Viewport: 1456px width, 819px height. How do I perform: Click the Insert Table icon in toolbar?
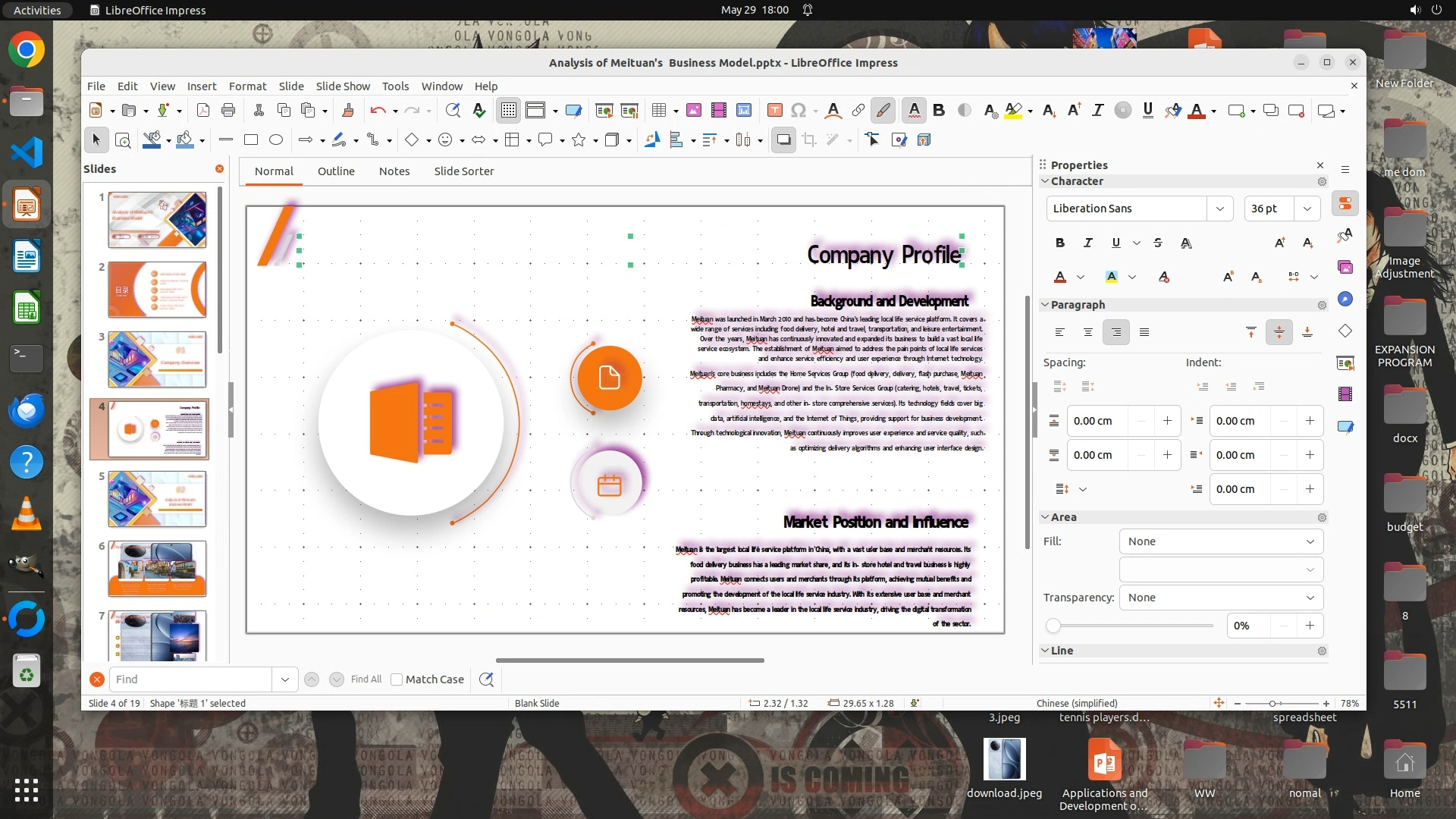658,111
